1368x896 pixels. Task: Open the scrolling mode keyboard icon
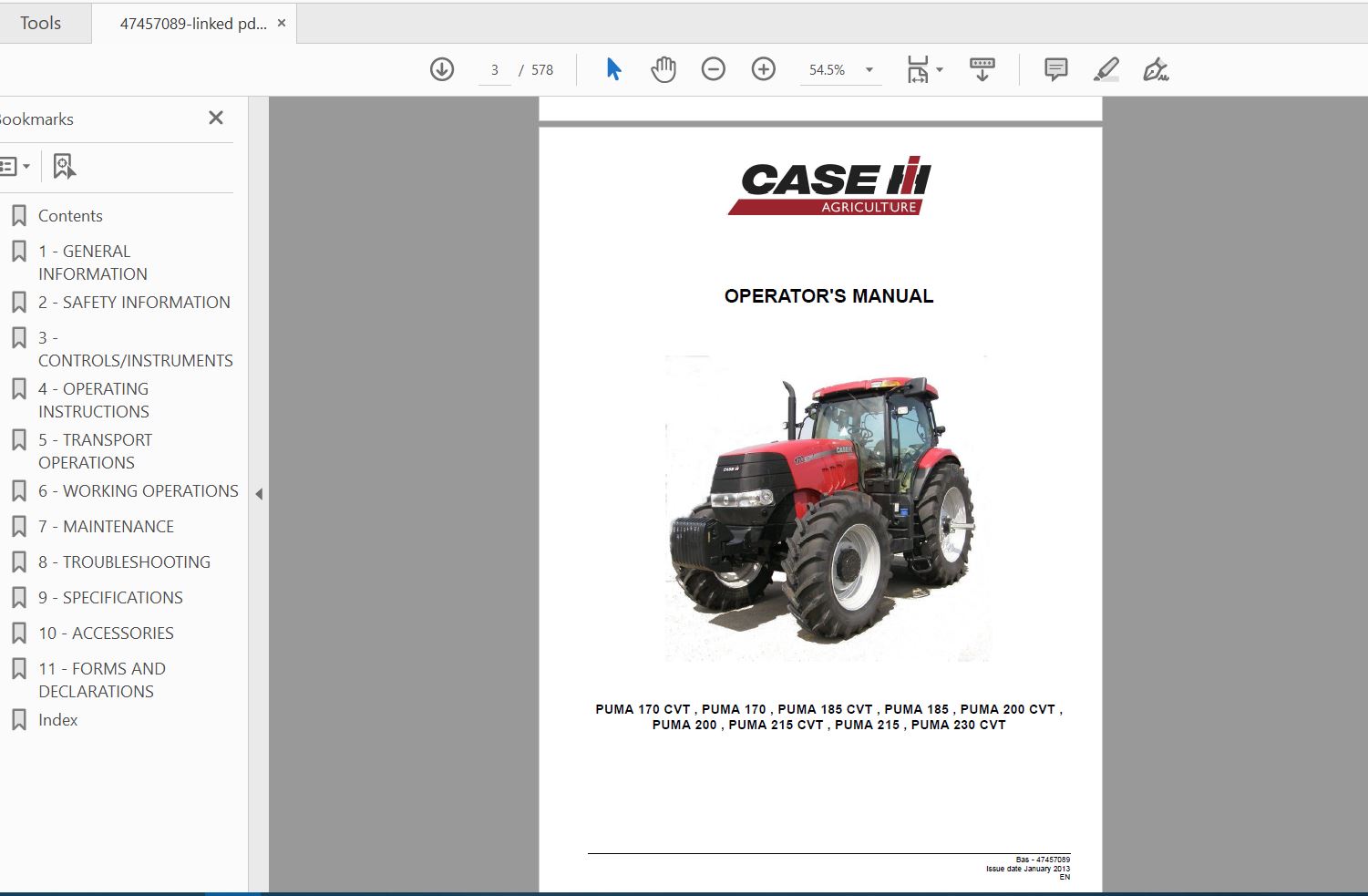[x=982, y=69]
